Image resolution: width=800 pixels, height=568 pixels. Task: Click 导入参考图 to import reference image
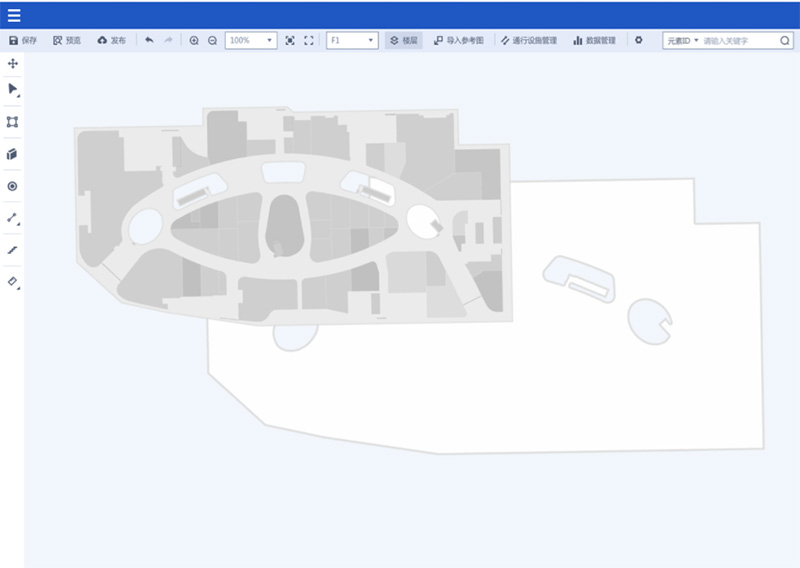459,41
